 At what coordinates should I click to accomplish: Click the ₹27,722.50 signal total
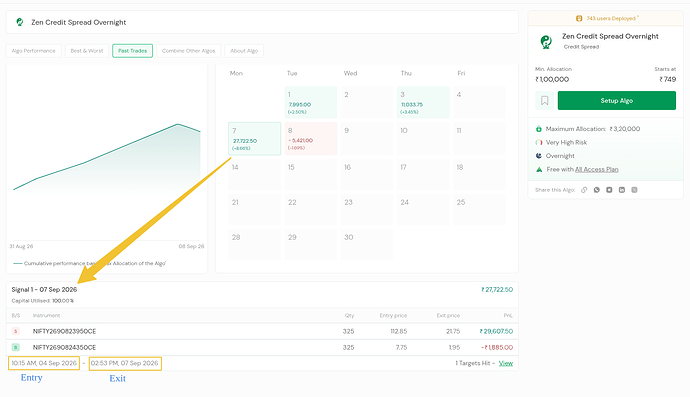[497, 290]
